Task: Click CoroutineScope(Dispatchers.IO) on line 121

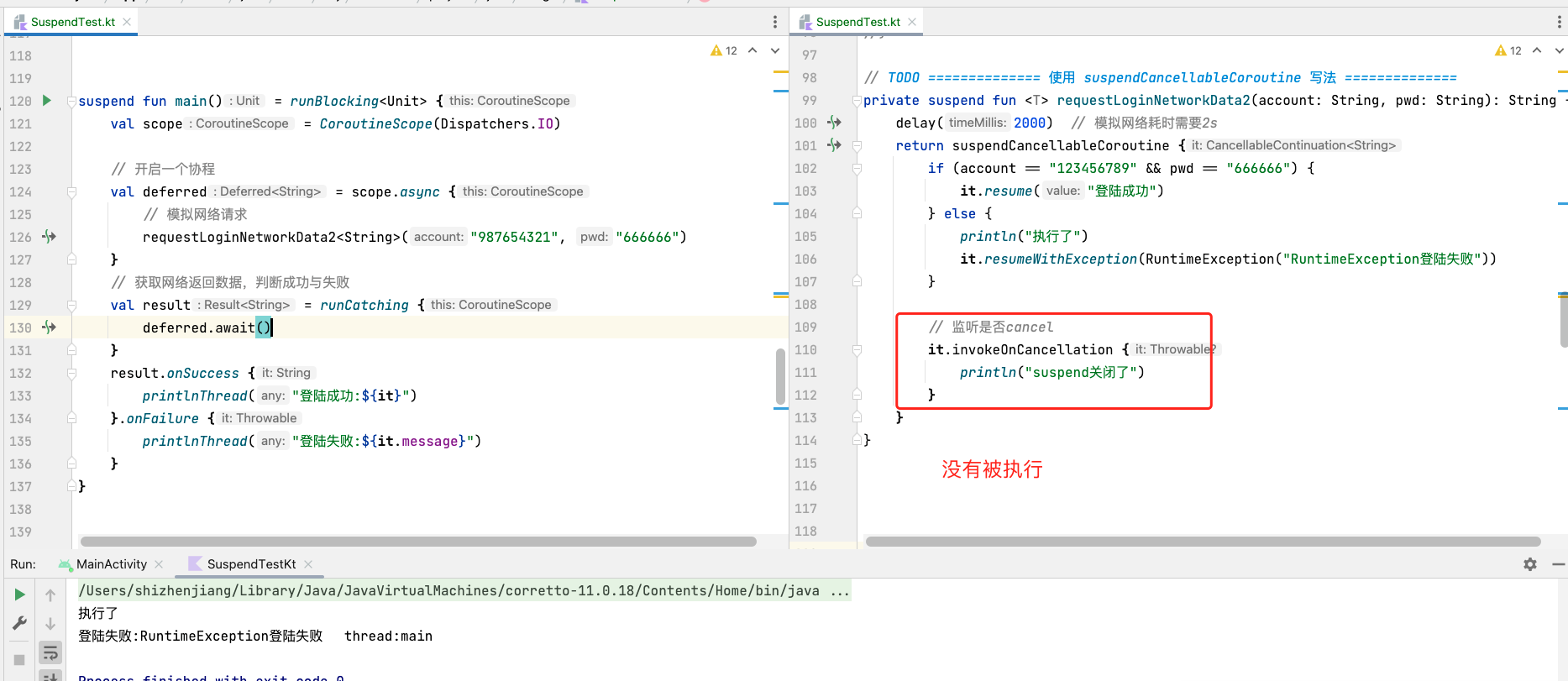Action: [x=439, y=123]
